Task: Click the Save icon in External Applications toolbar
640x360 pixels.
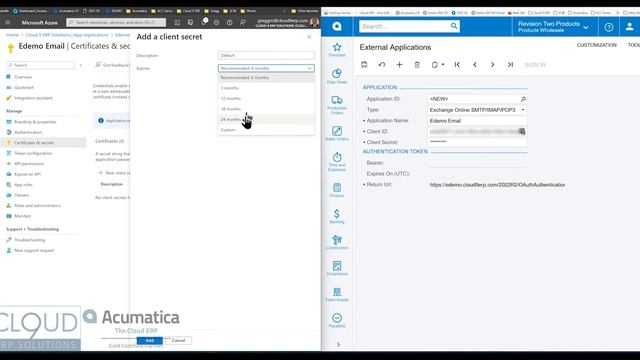Action: (x=364, y=64)
